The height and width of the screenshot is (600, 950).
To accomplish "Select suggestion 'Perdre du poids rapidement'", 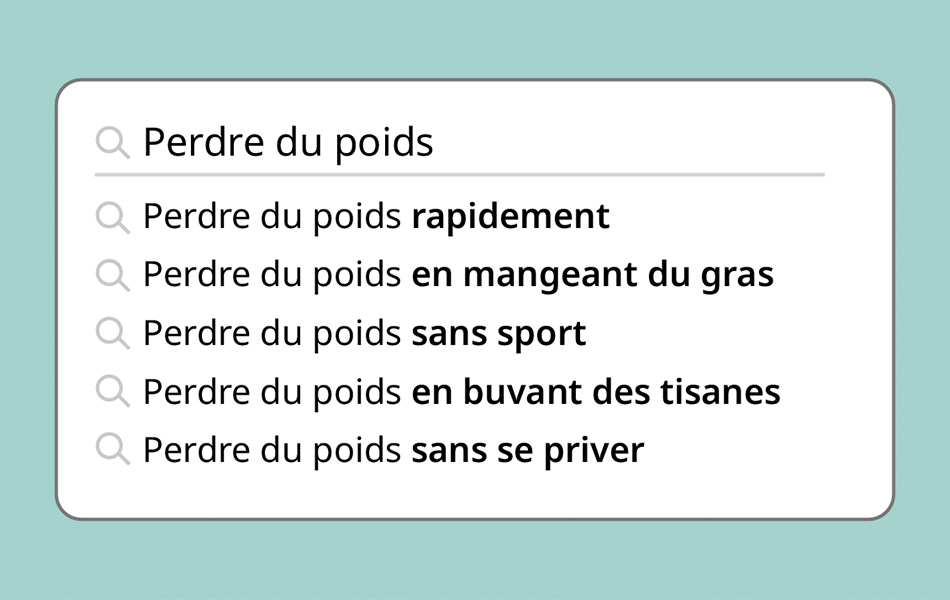I will tap(376, 217).
